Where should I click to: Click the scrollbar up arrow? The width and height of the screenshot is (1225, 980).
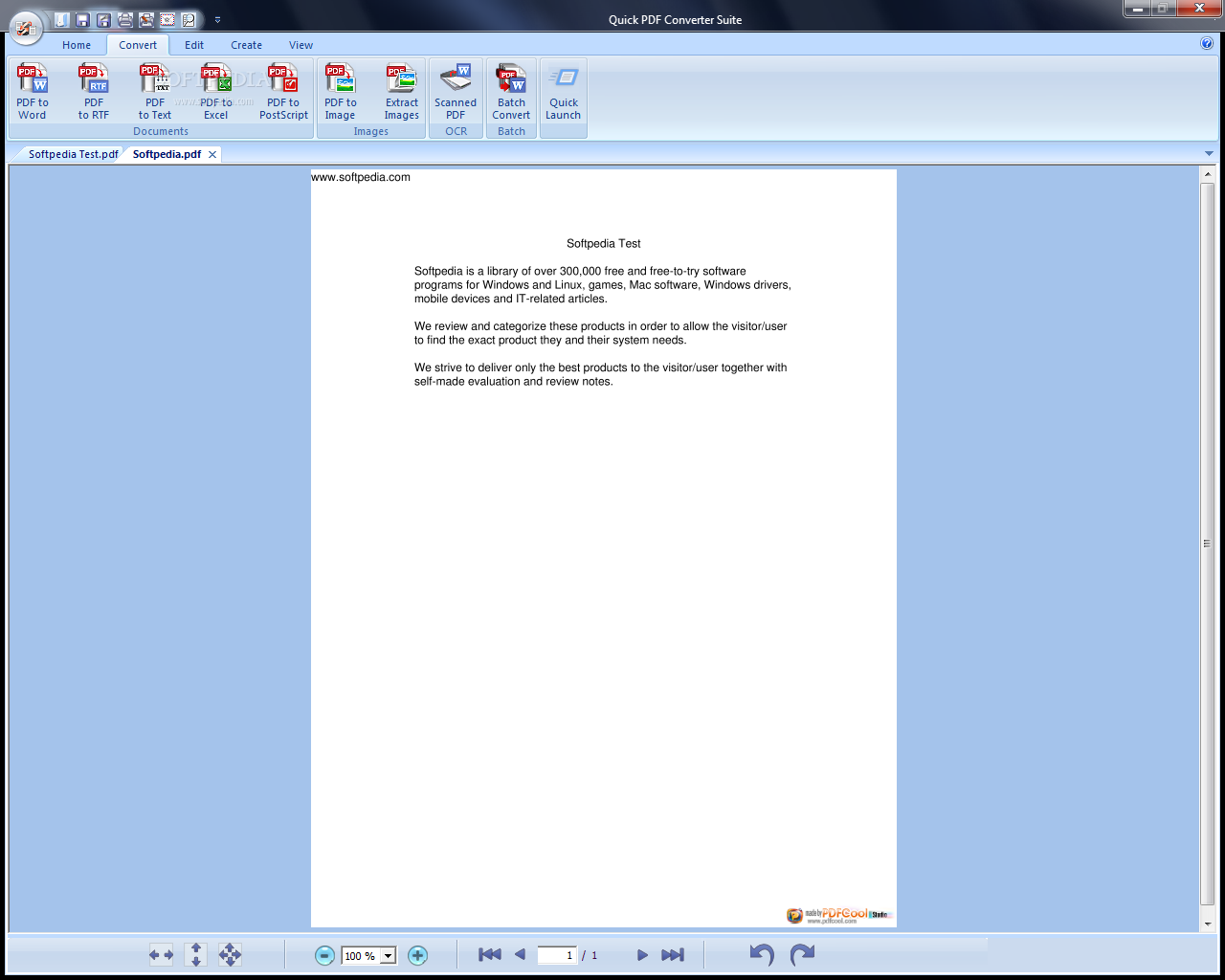[1207, 173]
